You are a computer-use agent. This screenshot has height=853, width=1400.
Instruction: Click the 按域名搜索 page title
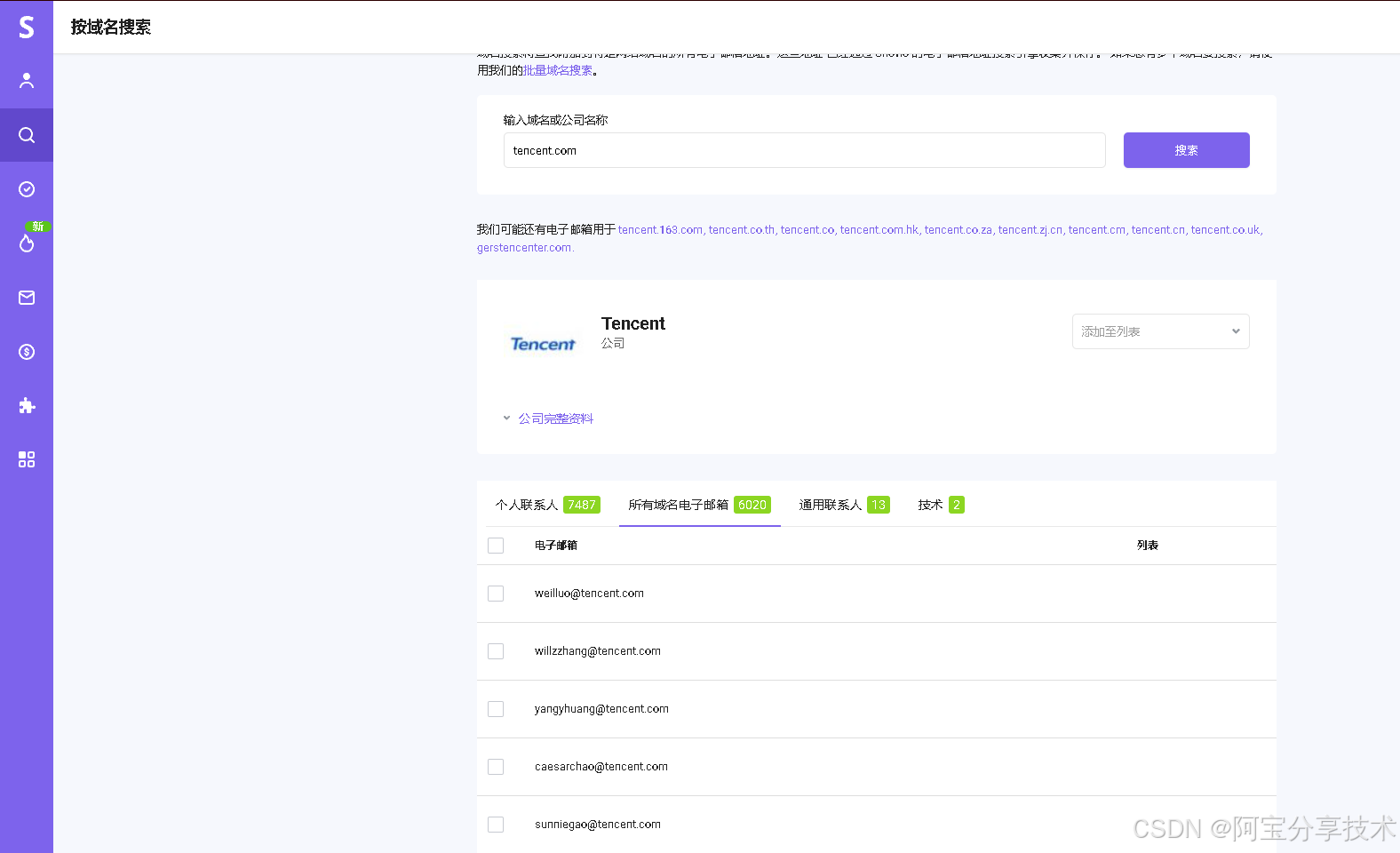111,28
